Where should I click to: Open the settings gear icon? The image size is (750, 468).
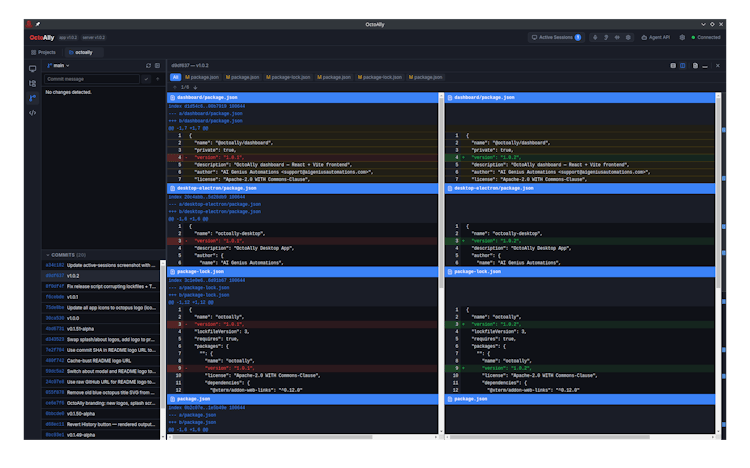(x=682, y=37)
